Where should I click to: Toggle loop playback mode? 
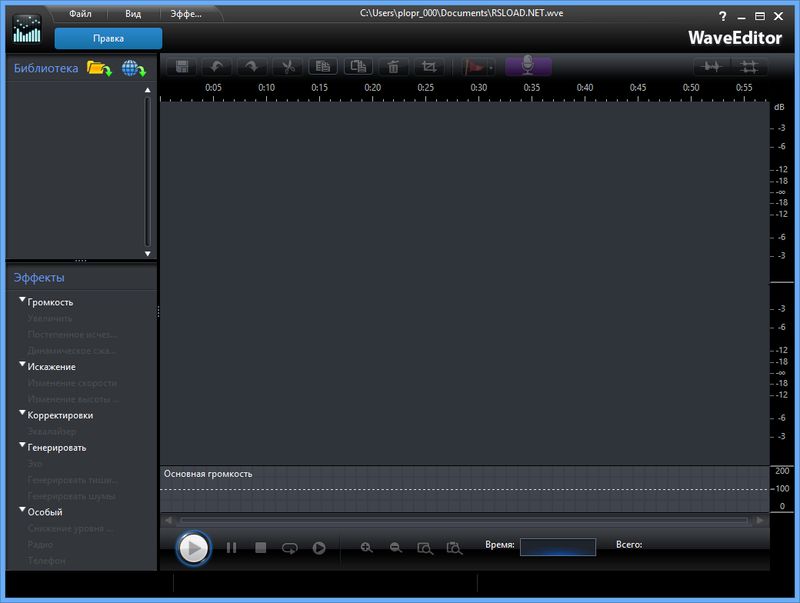[290, 548]
